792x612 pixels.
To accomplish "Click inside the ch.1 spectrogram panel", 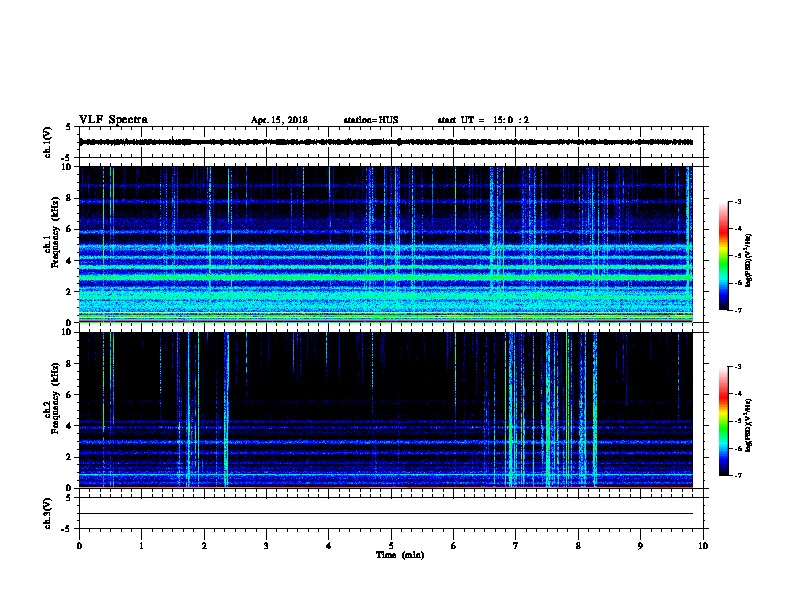I will [x=386, y=244].
